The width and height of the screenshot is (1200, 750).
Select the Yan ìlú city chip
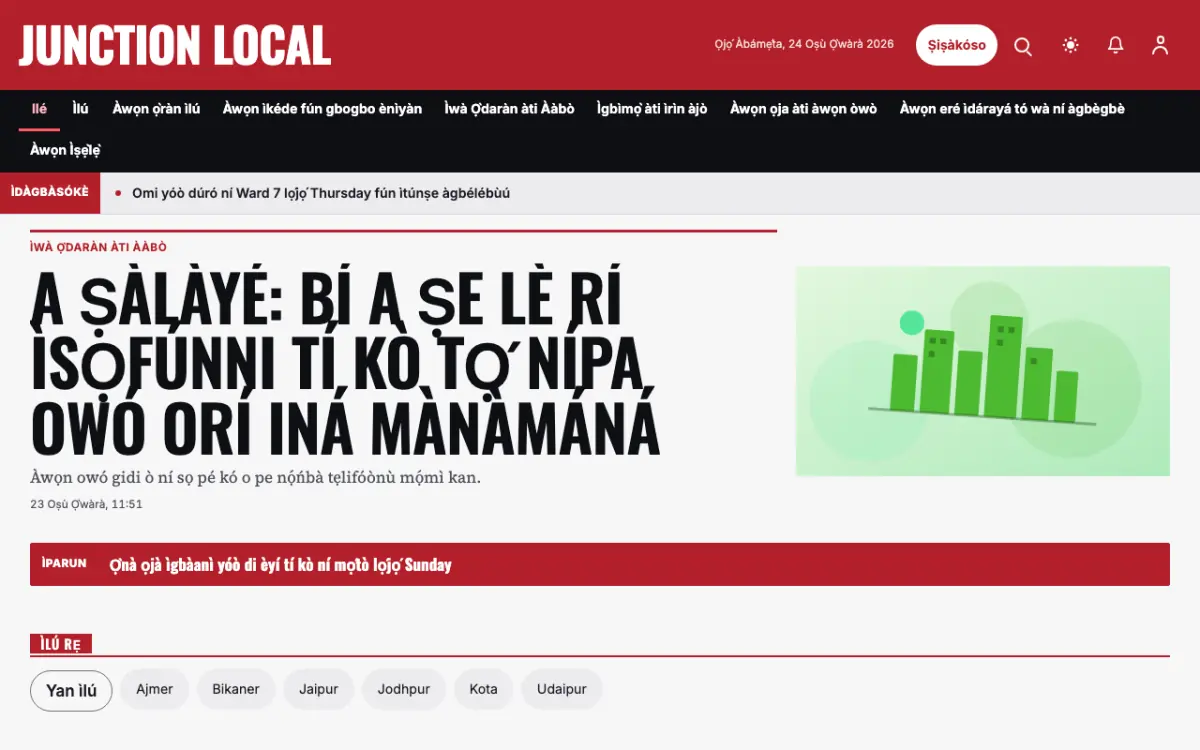point(71,691)
